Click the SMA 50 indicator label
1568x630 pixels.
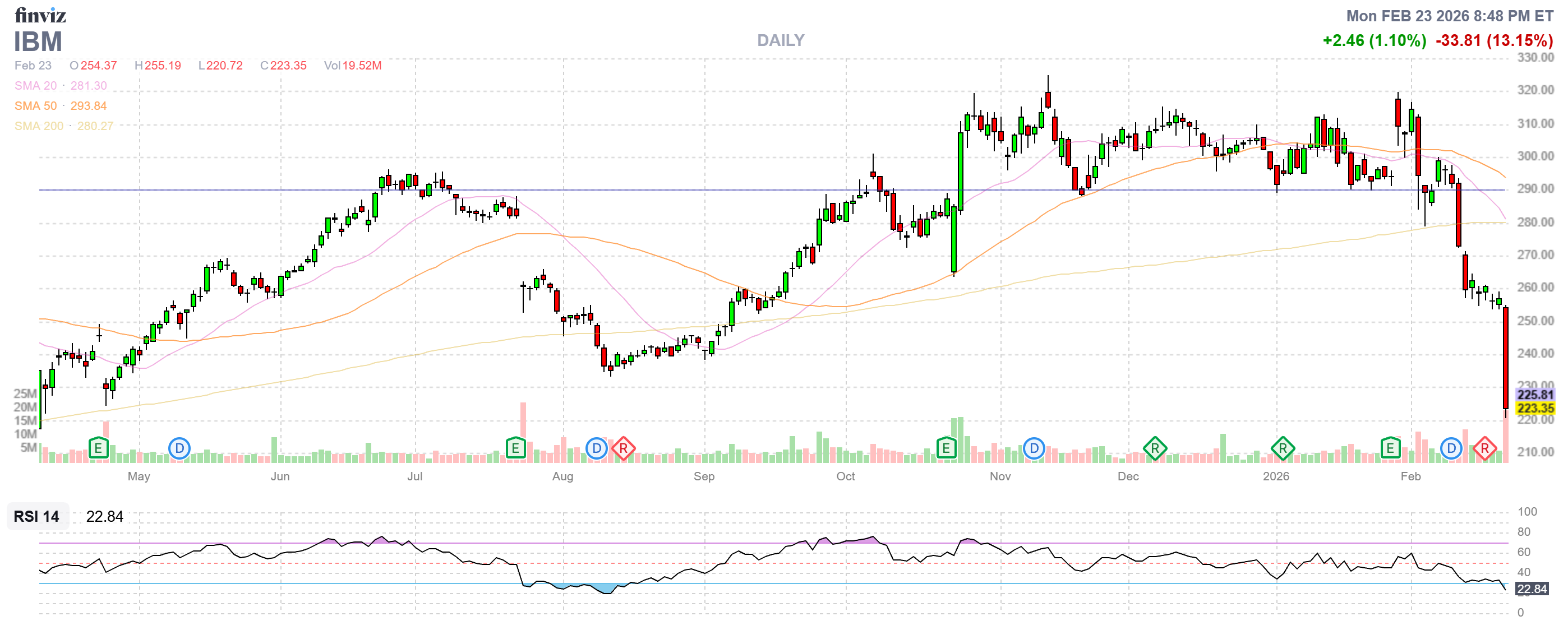tap(35, 106)
